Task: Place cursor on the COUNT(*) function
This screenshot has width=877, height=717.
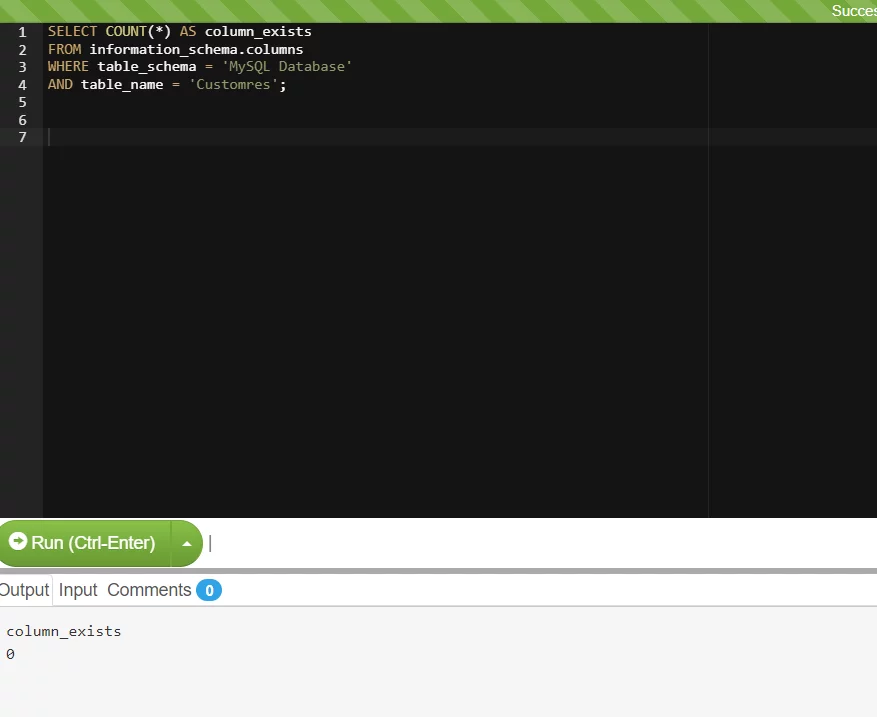Action: tap(138, 32)
